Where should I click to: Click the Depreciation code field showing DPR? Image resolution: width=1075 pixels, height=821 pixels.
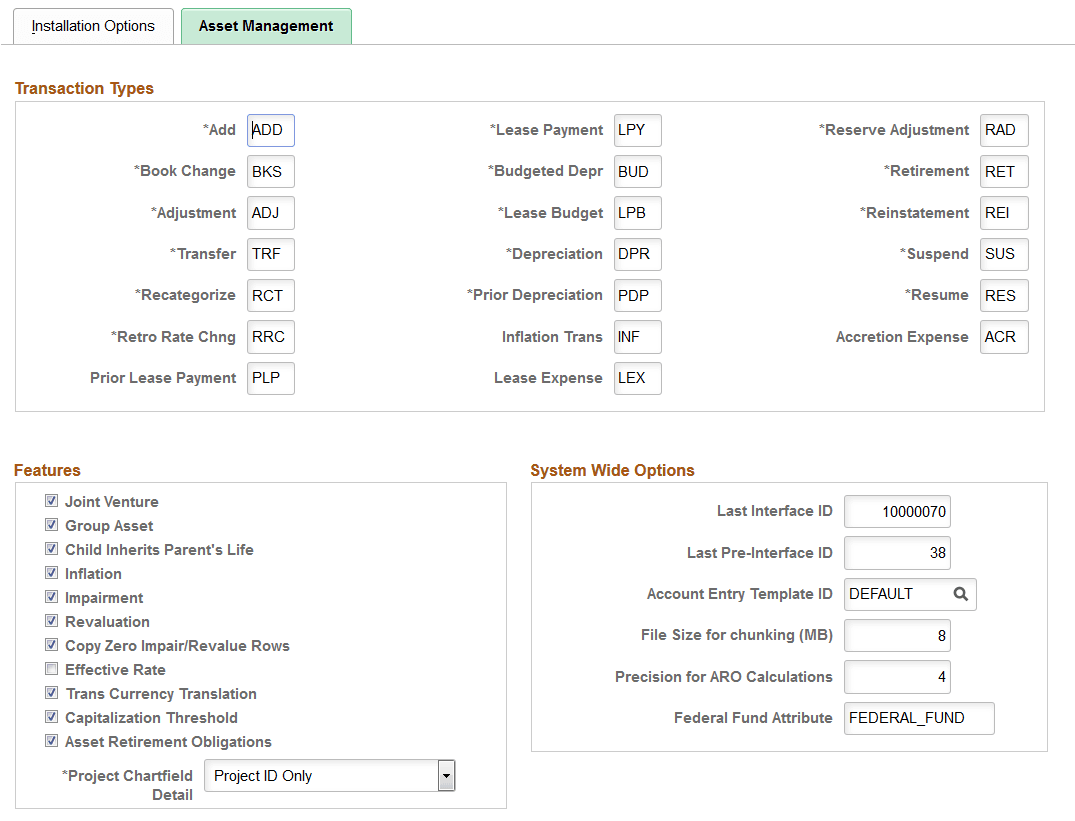637,254
